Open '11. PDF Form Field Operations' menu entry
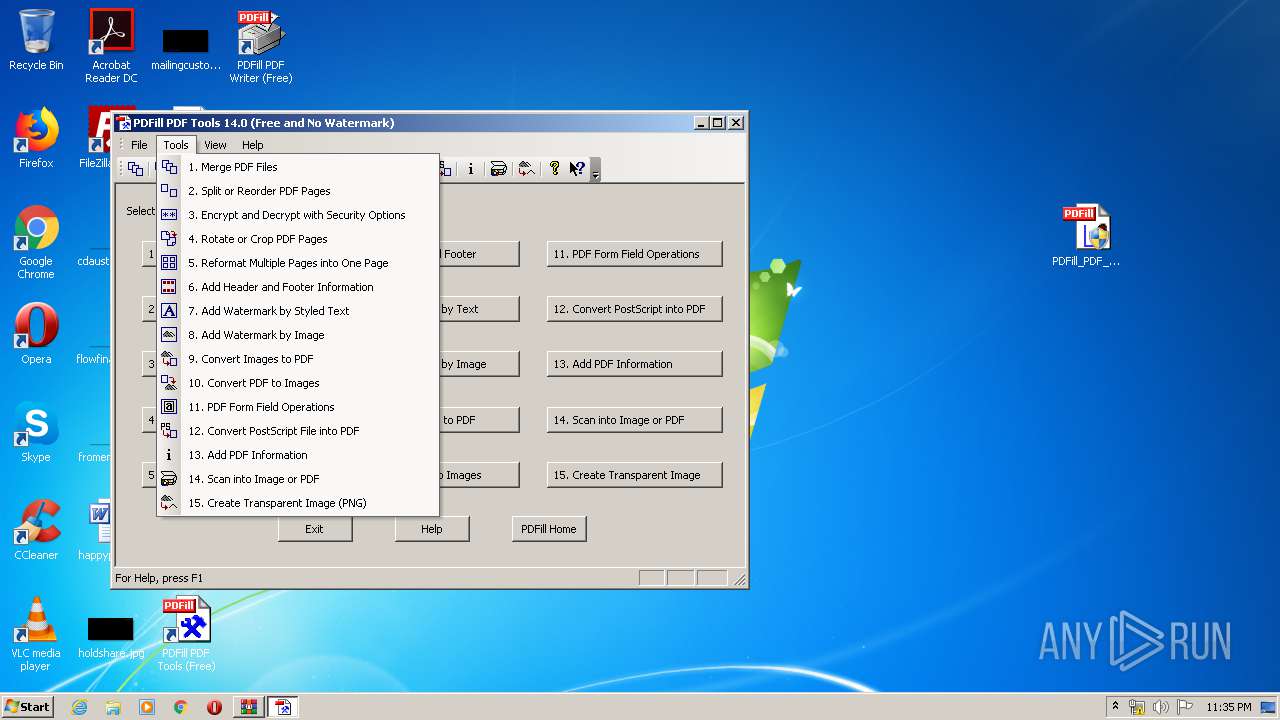This screenshot has width=1280, height=720. click(298, 407)
